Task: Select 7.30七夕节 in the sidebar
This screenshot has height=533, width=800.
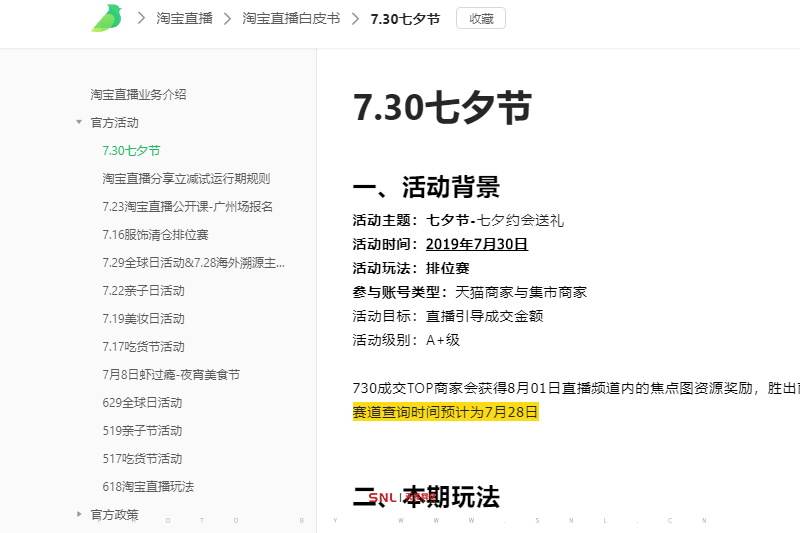Action: tap(131, 150)
